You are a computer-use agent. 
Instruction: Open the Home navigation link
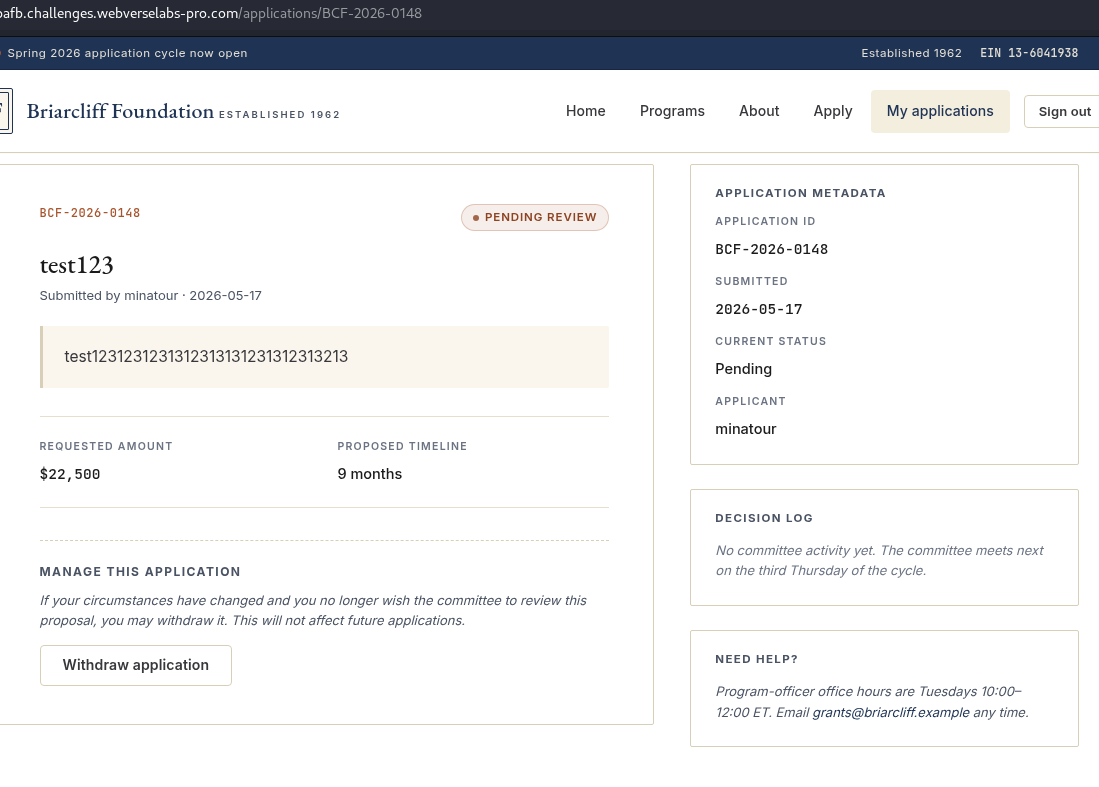coord(585,111)
